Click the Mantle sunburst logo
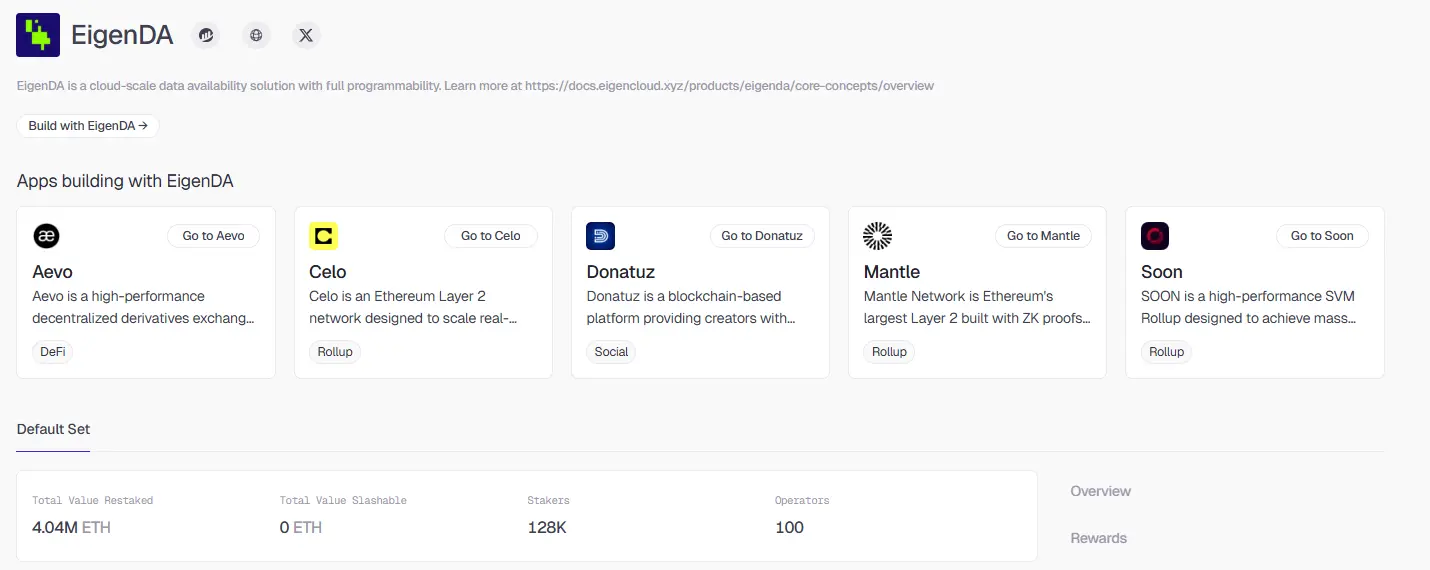Screen dimensions: 1430x570 point(877,236)
